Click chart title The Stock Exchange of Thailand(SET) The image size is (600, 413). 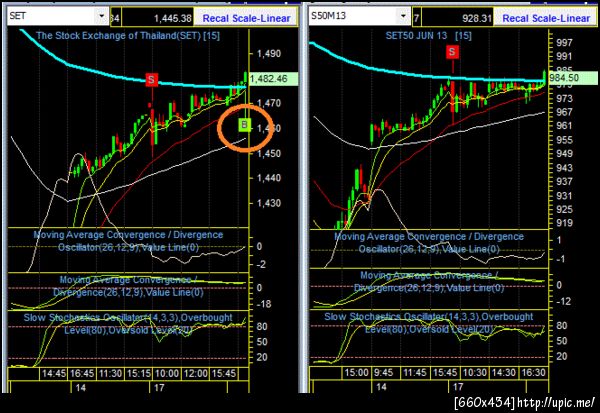pos(128,36)
